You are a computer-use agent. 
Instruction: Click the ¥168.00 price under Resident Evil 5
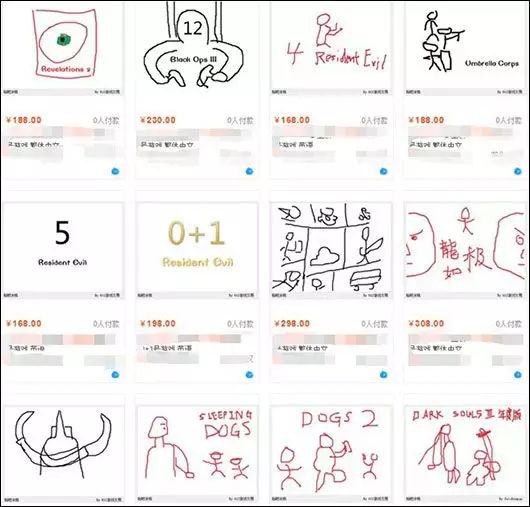point(24,323)
